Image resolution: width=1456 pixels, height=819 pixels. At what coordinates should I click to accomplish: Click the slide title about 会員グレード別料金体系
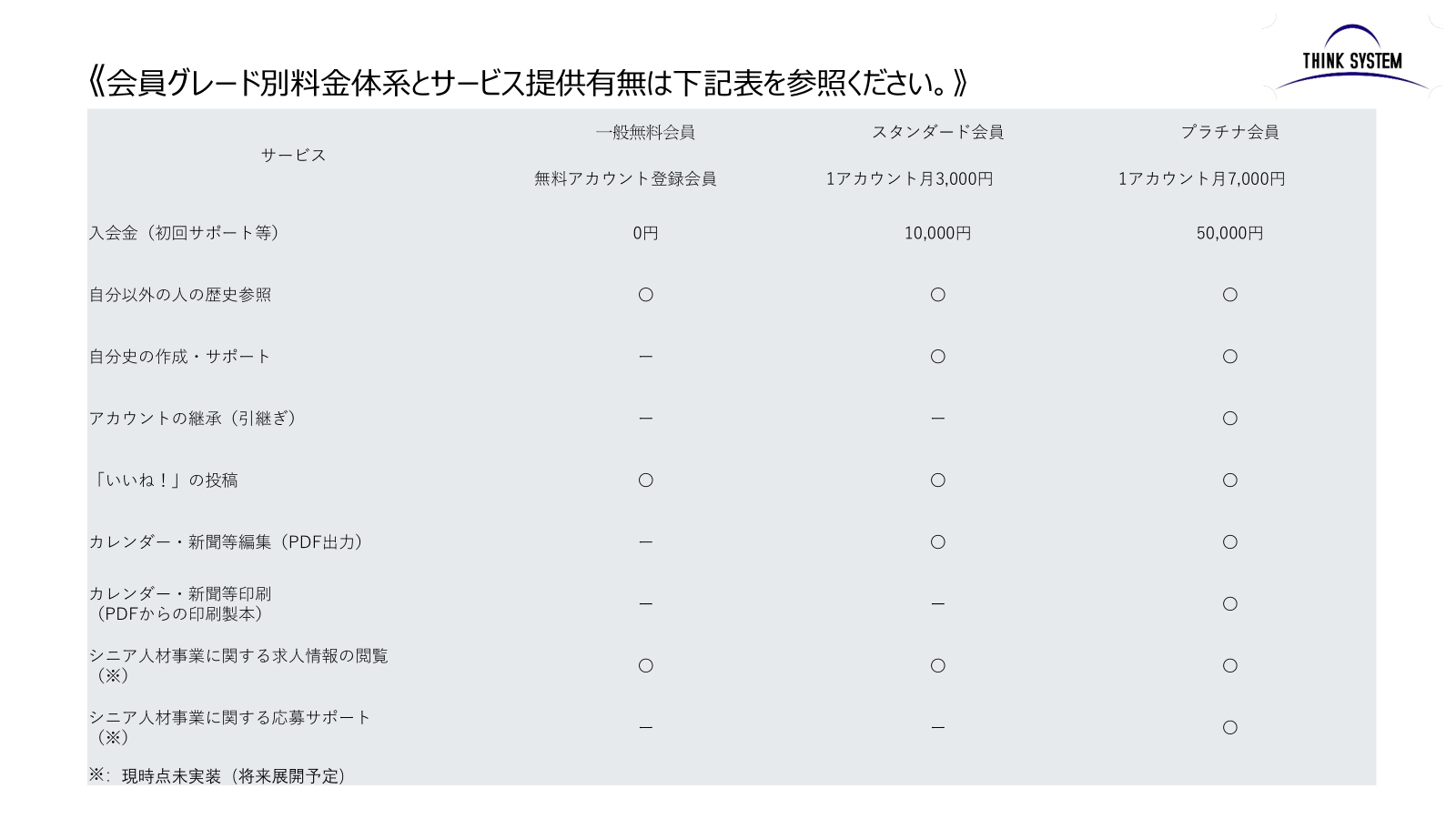coord(528,83)
